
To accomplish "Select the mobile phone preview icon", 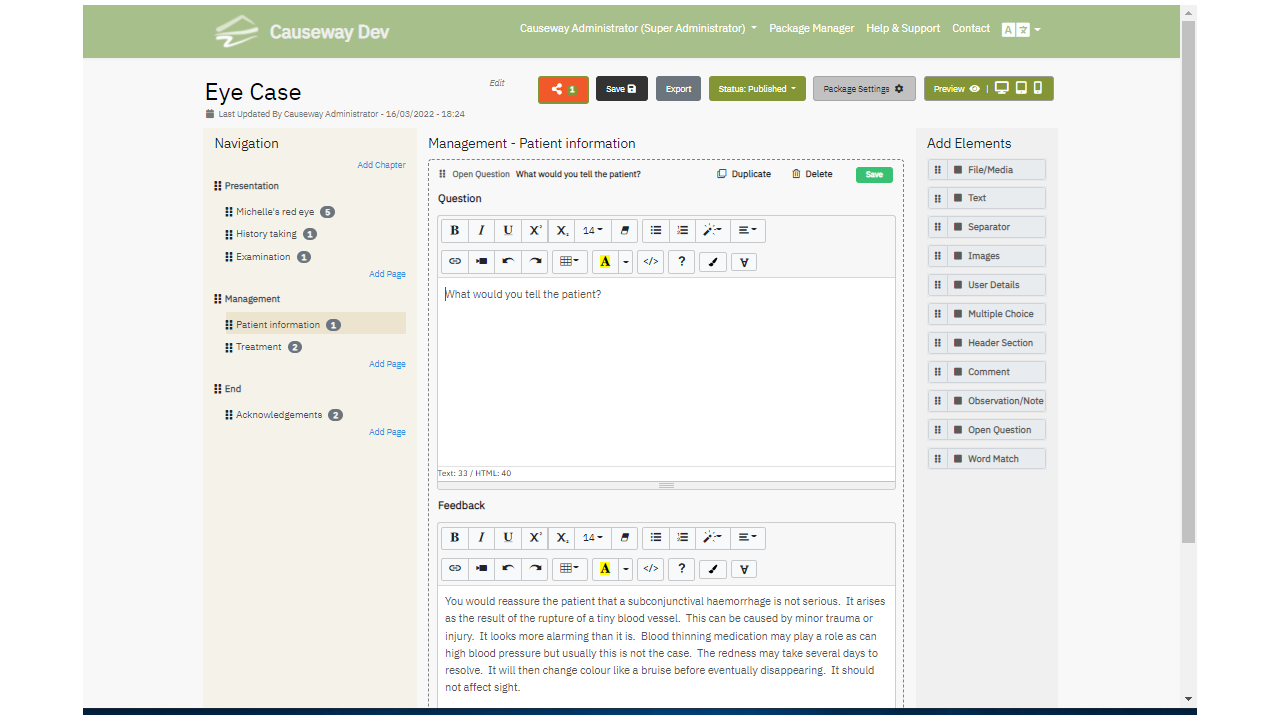I will coord(1038,88).
